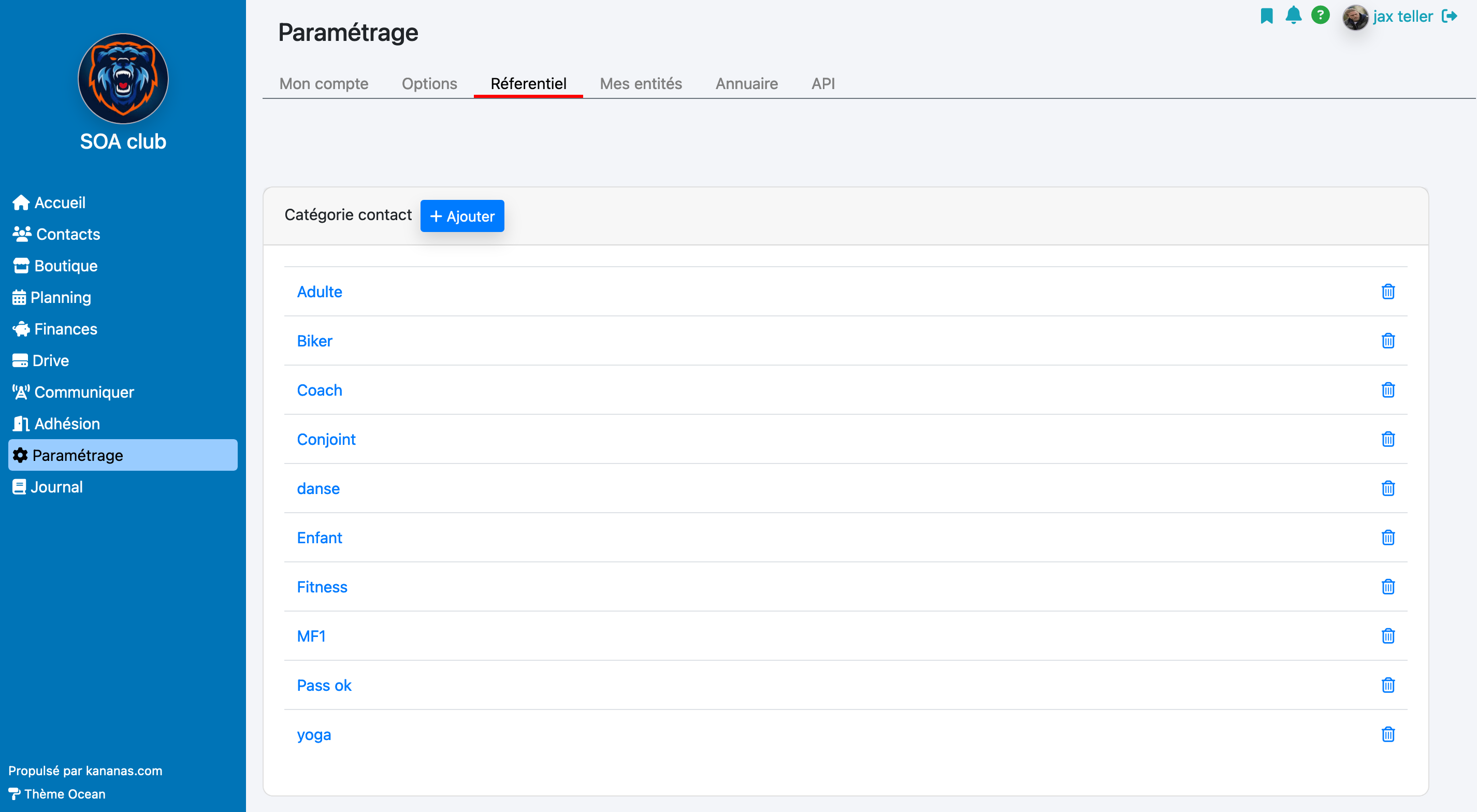This screenshot has width=1477, height=812.
Task: Open the Pass ok category link
Action: click(324, 685)
